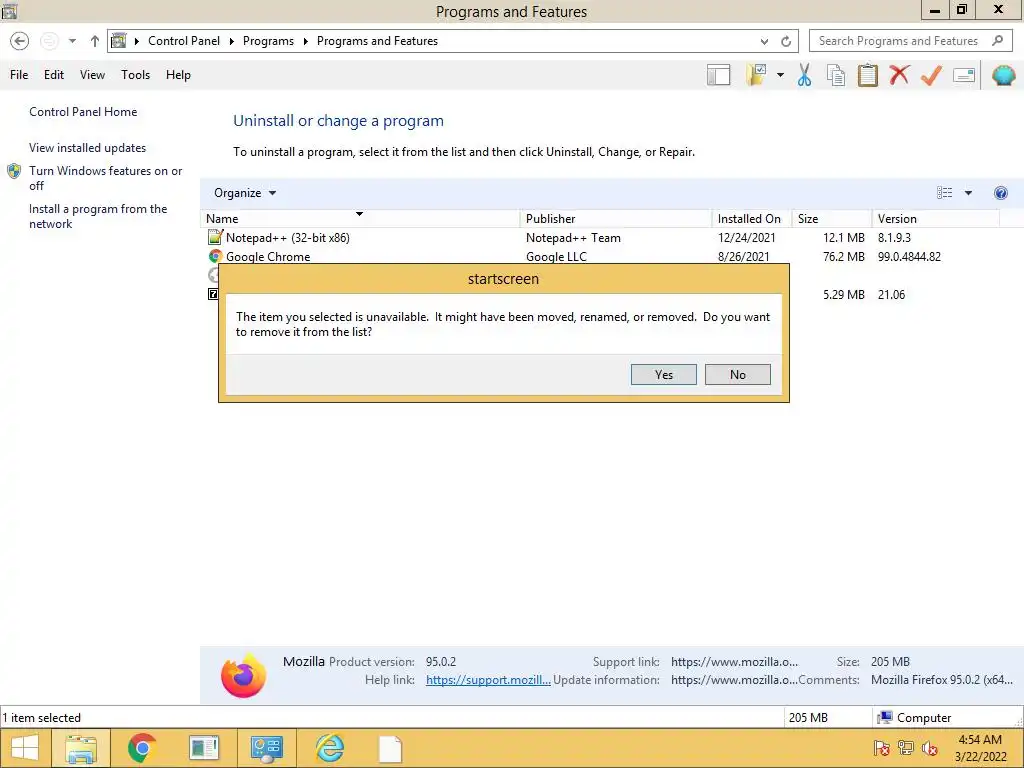Screen dimensions: 1024x768
Task: Click the Action Center flag tray icon
Action: [881, 748]
